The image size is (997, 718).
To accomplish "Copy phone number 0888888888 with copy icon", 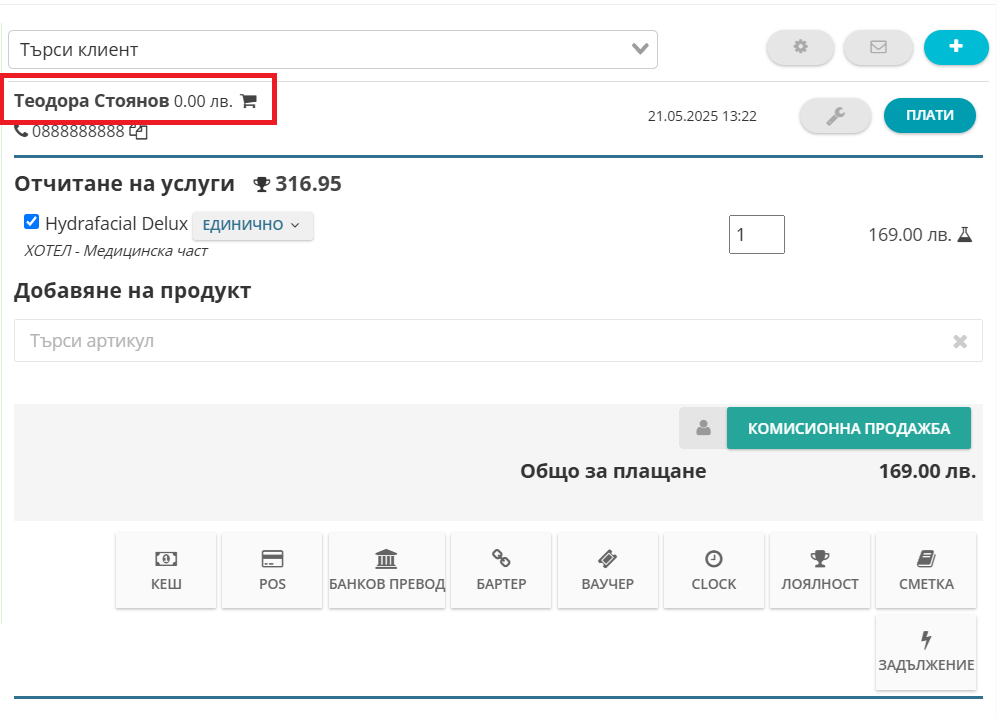I will 139,132.
